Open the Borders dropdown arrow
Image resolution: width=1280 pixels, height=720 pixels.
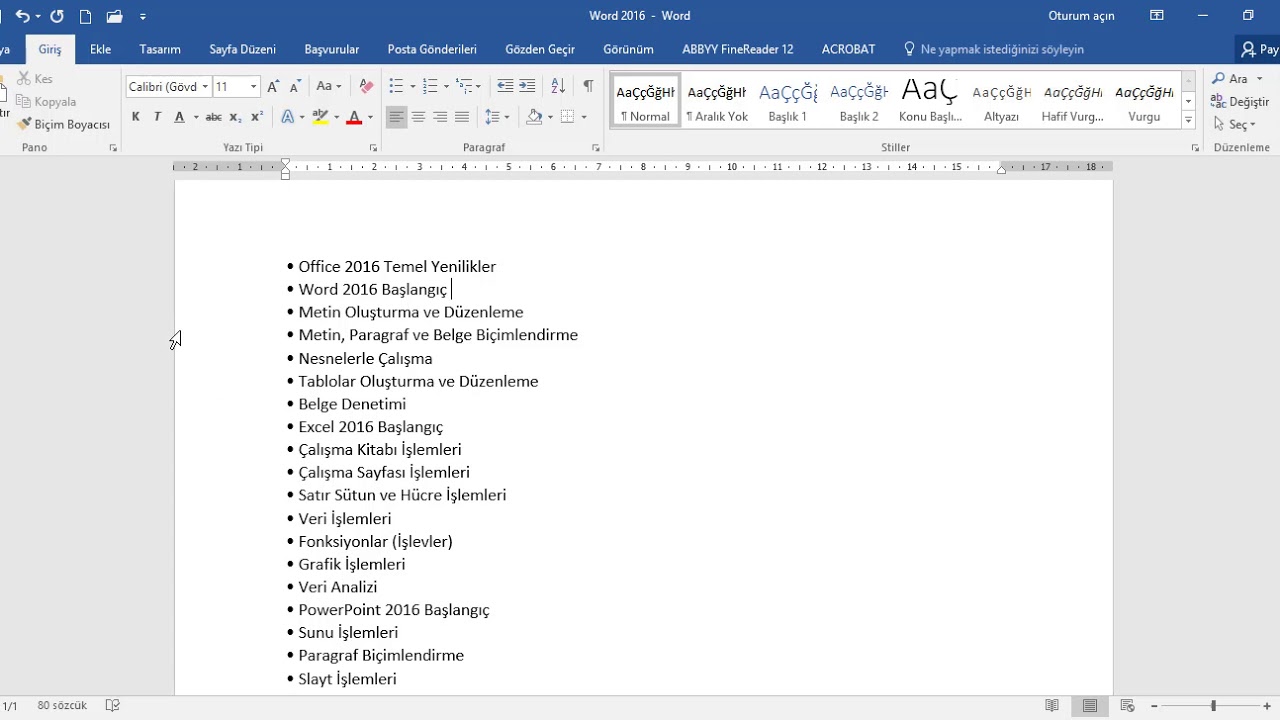584,117
